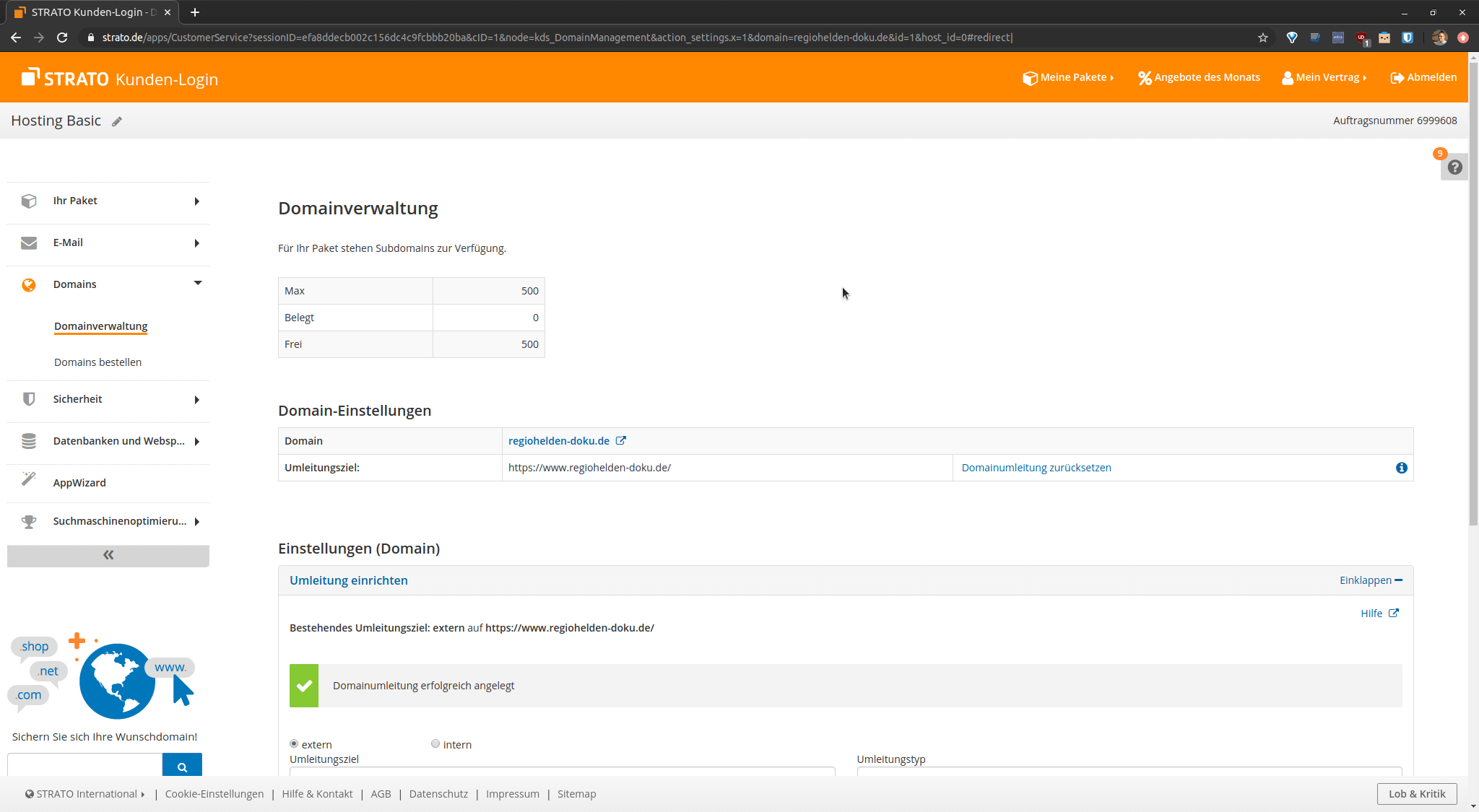1479x812 pixels.
Task: Go back in browser history
Action: coord(16,38)
